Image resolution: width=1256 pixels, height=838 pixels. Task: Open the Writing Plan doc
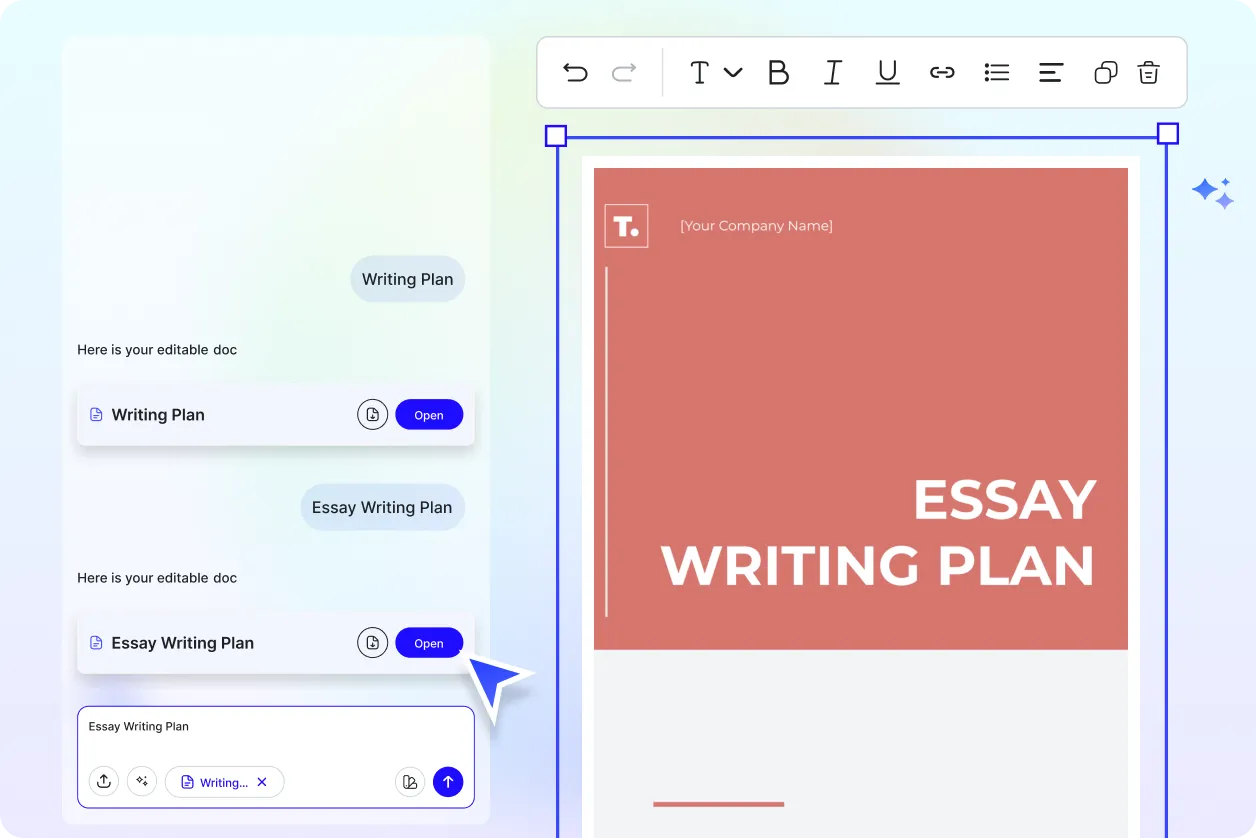click(429, 415)
